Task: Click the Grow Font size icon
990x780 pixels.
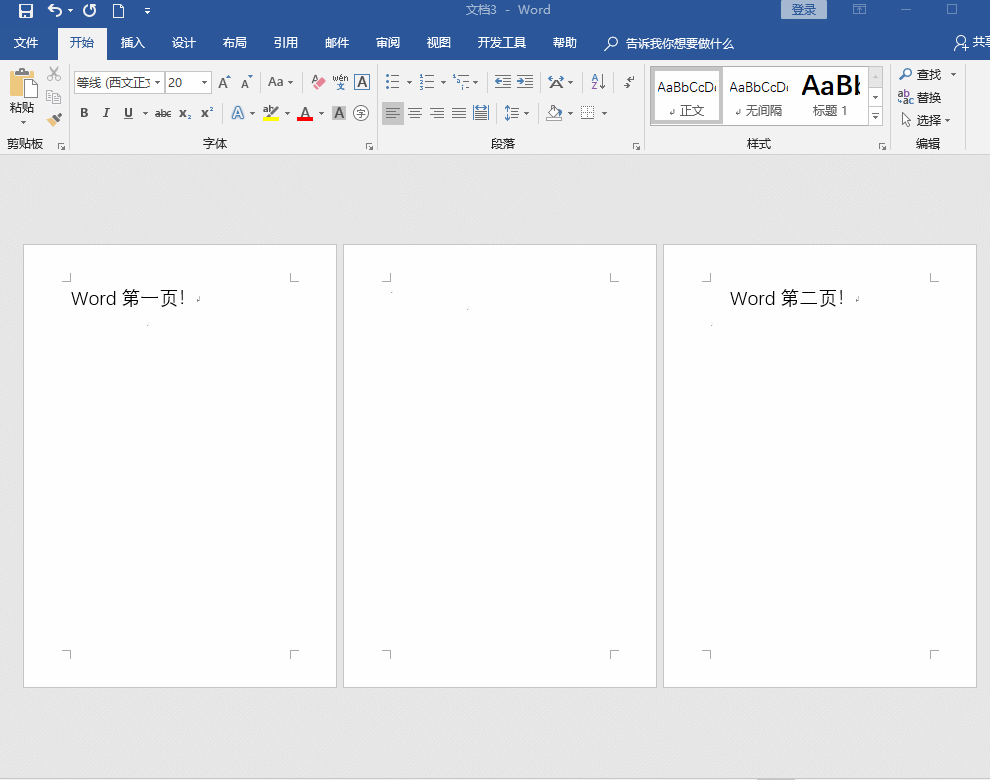Action: 224,82
